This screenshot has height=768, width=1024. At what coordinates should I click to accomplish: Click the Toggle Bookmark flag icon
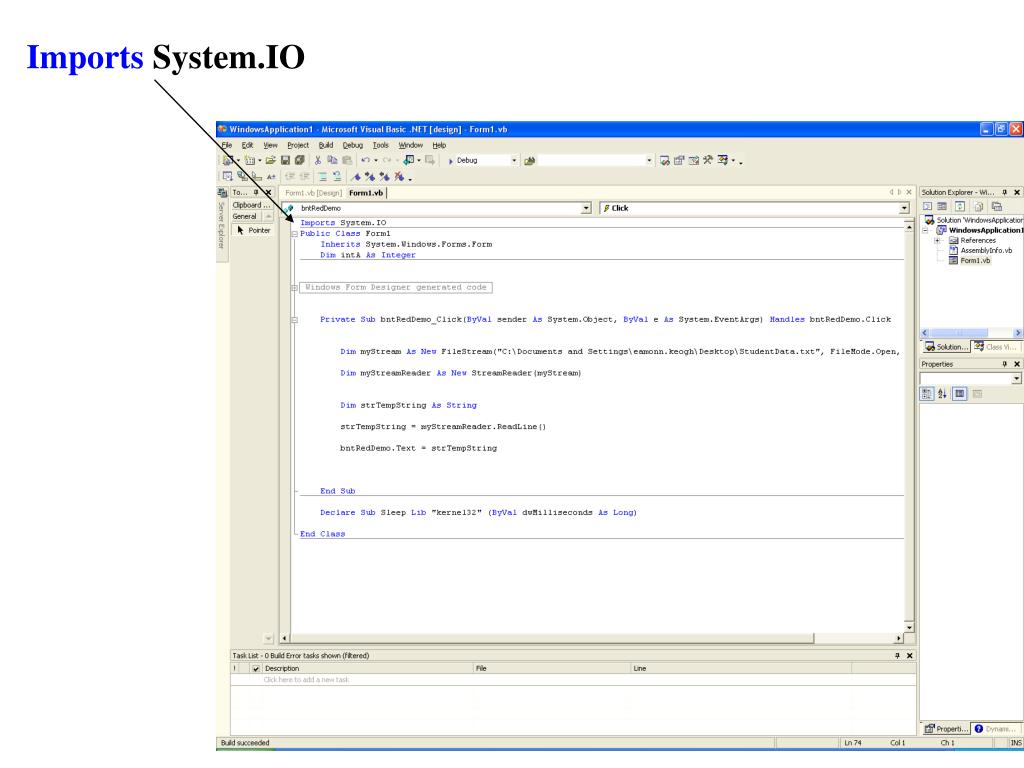point(355,176)
